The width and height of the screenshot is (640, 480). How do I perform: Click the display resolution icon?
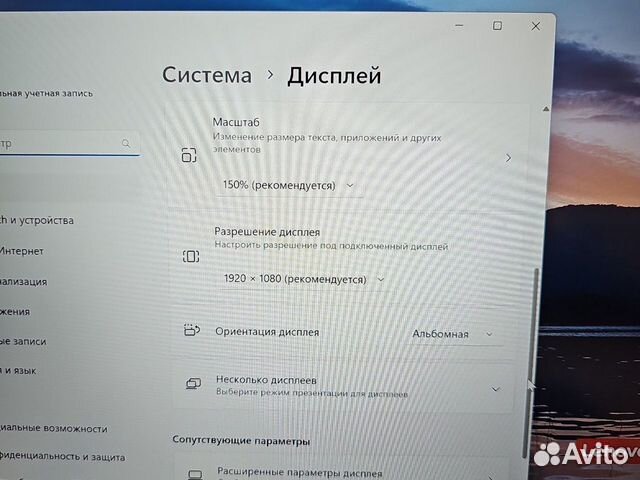191,256
